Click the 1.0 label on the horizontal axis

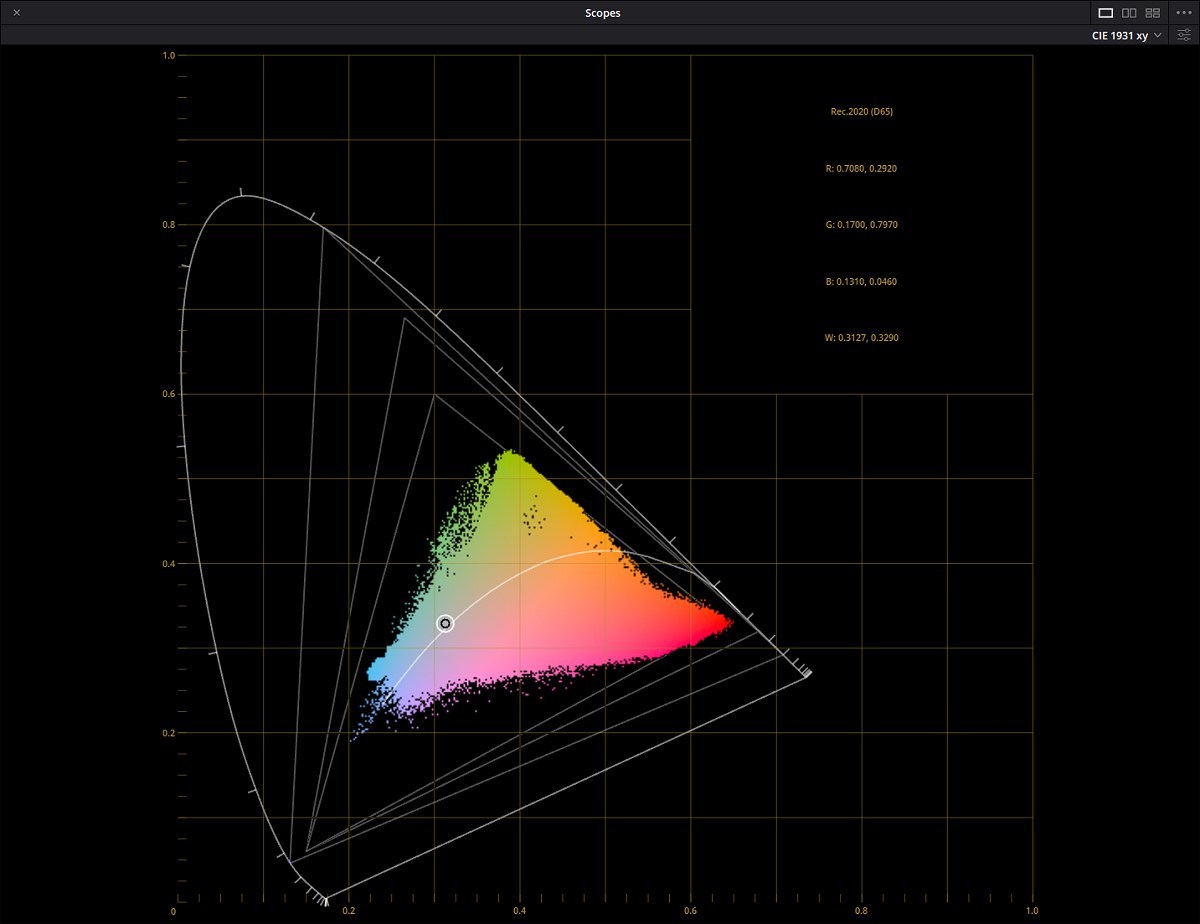[x=1032, y=912]
